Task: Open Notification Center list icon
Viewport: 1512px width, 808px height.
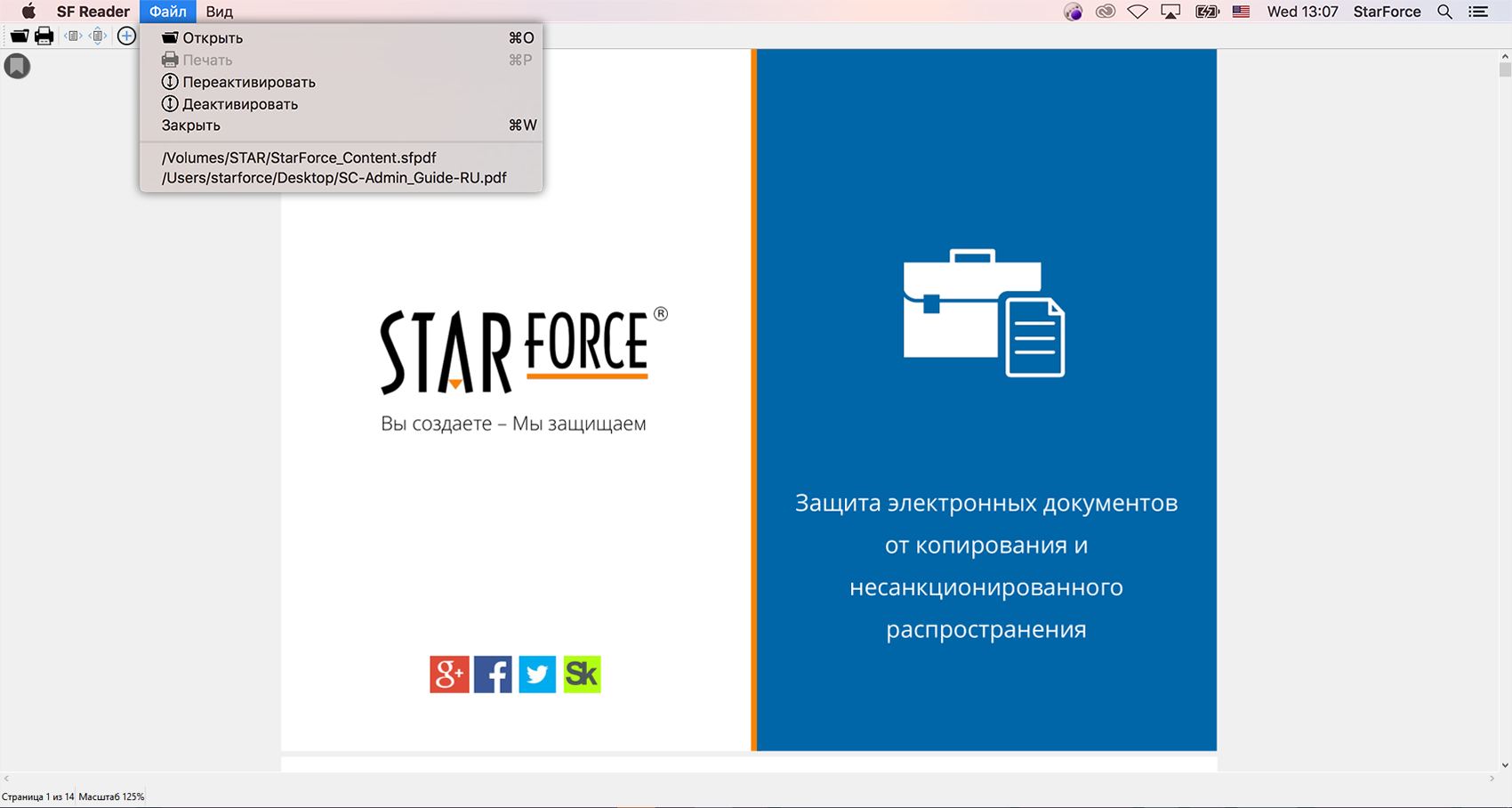Action: pos(1478,12)
